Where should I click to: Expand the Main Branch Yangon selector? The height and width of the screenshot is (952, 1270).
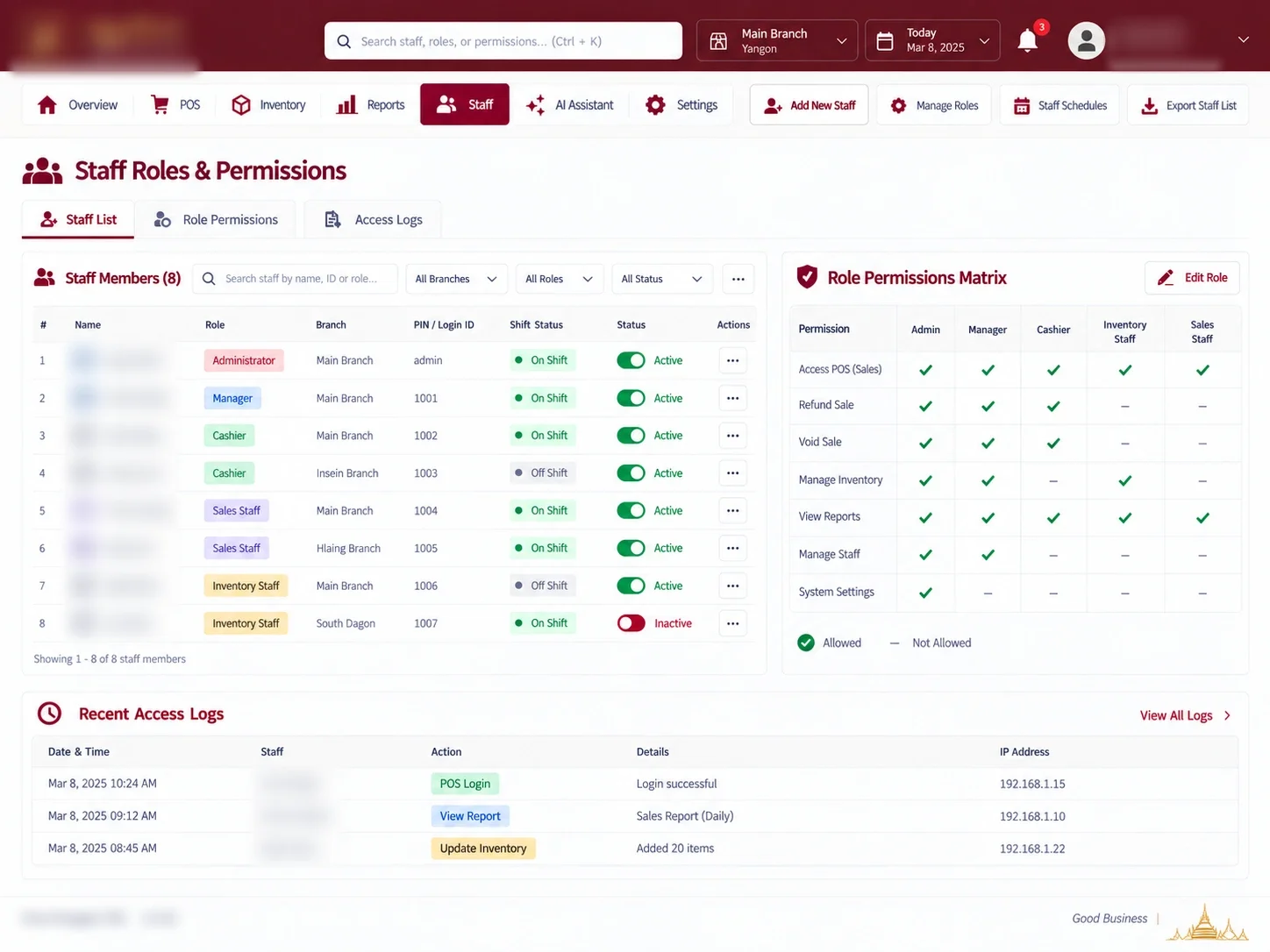click(777, 40)
